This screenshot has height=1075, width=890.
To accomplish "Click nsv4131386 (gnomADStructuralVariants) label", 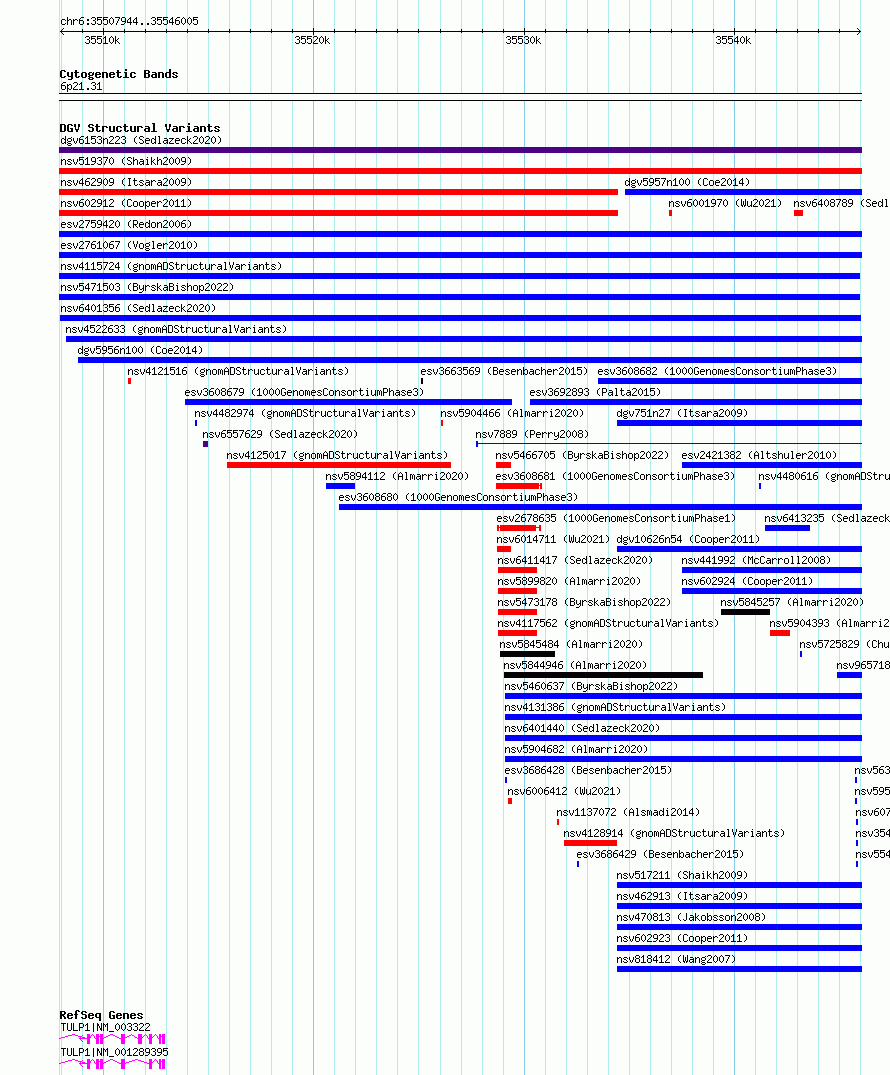I will pyautogui.click(x=615, y=707).
